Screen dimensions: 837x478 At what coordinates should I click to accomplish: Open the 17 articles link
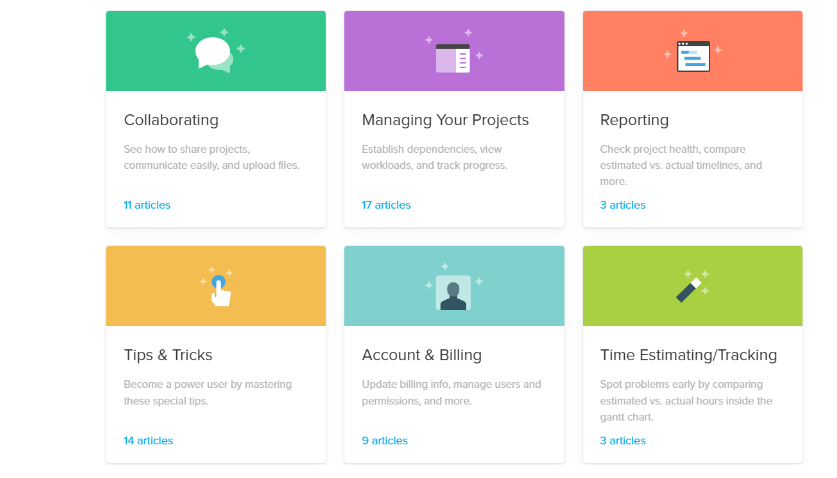point(386,205)
